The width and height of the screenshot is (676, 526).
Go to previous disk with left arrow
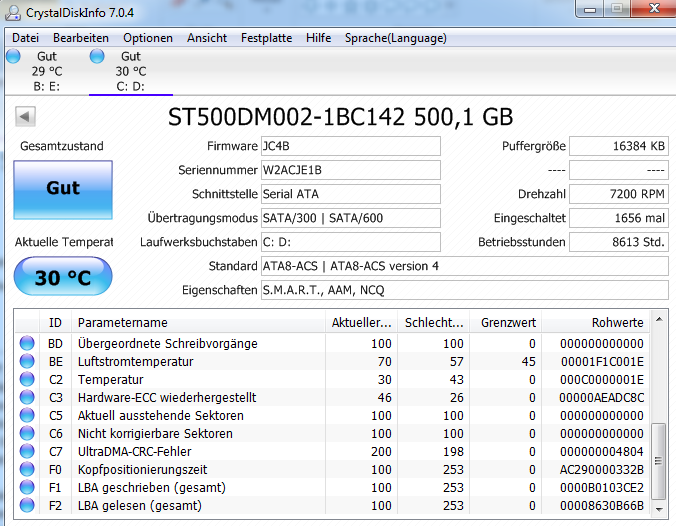pos(25,116)
